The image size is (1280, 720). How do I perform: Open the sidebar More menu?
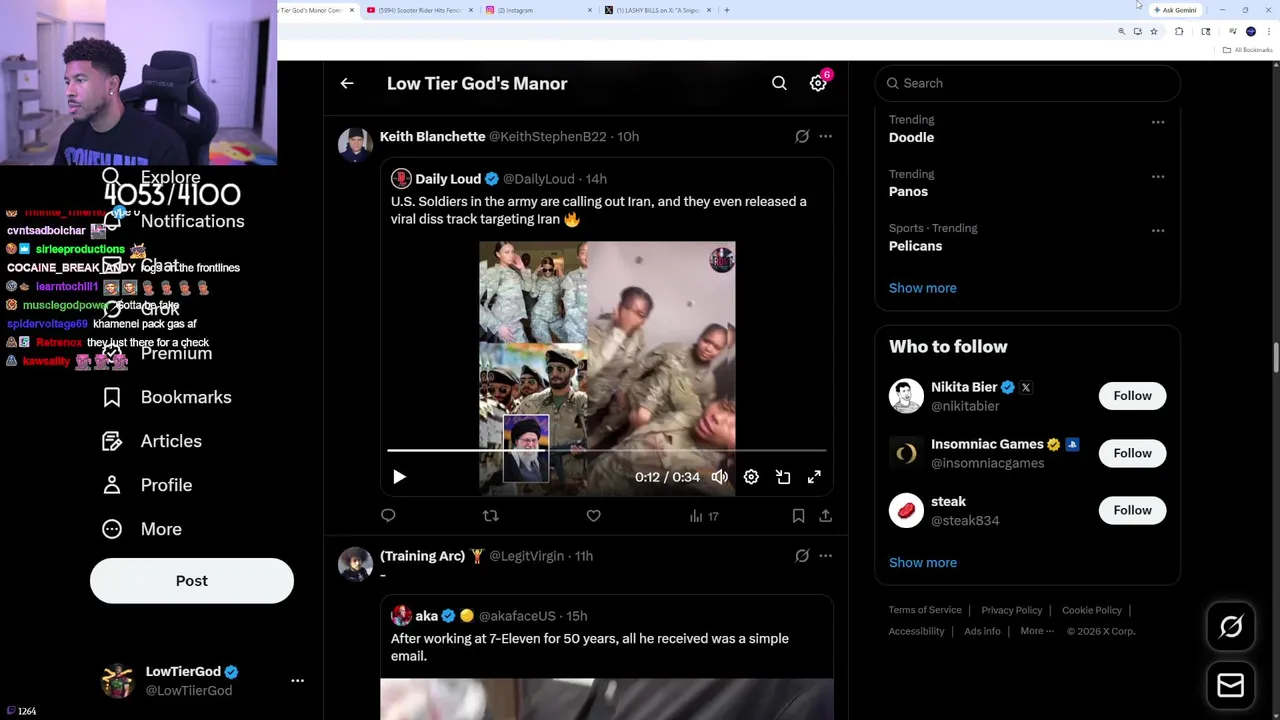pyautogui.click(x=142, y=529)
